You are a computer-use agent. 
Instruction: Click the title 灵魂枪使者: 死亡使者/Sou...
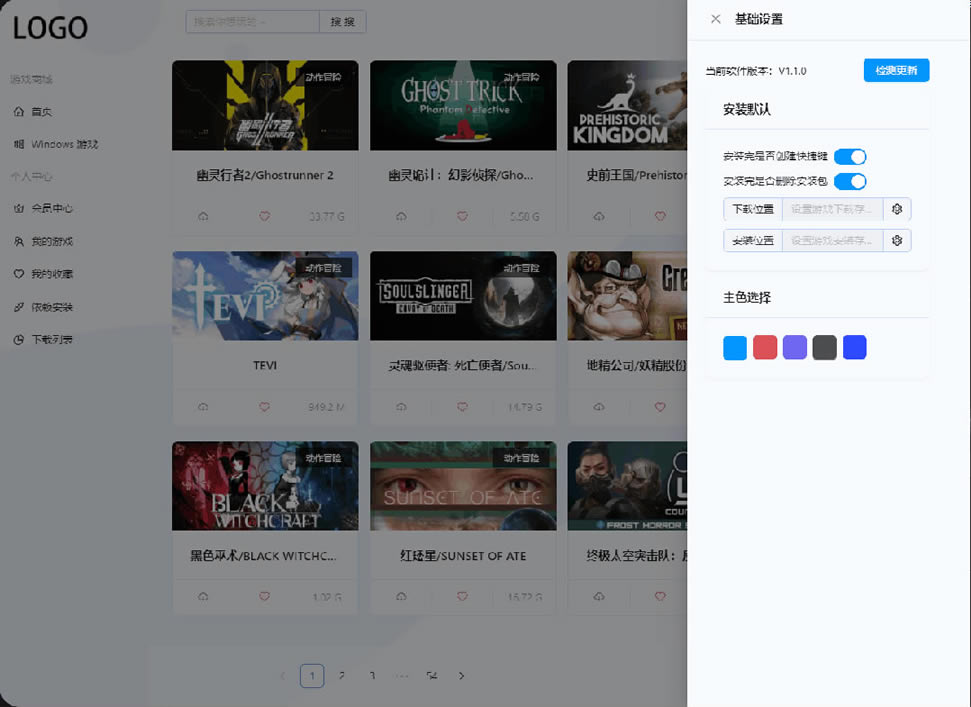point(462,366)
